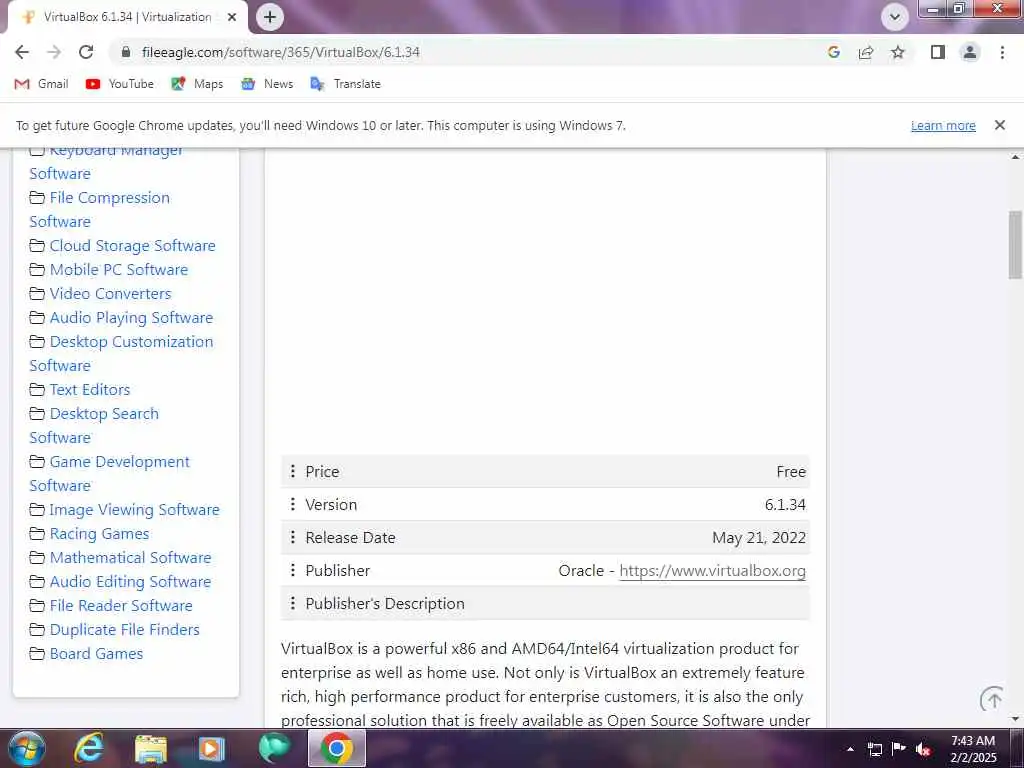Open Windows Explorer from the taskbar

click(151, 748)
